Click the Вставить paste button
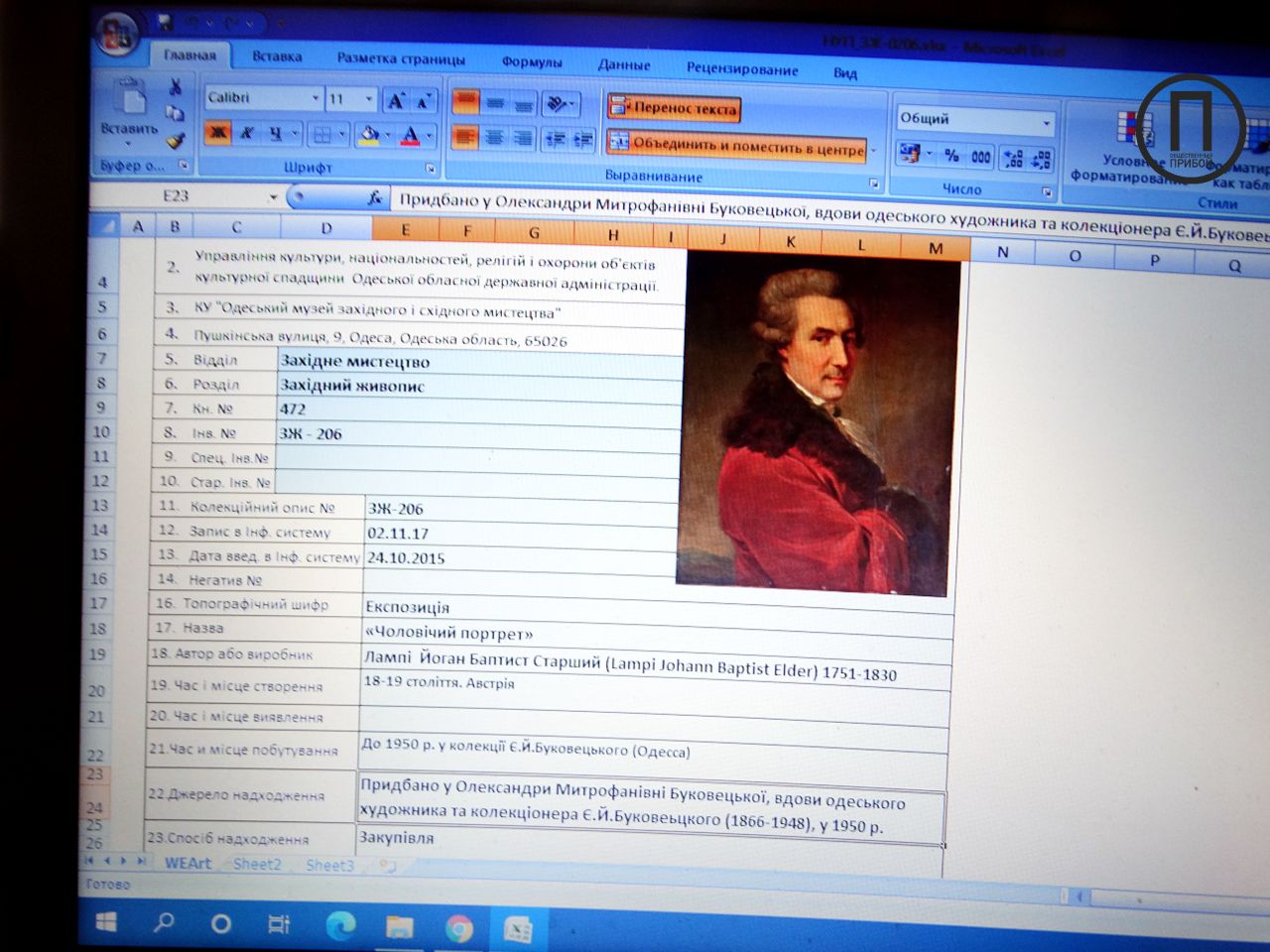The height and width of the screenshot is (952, 1270). pyautogui.click(x=129, y=110)
